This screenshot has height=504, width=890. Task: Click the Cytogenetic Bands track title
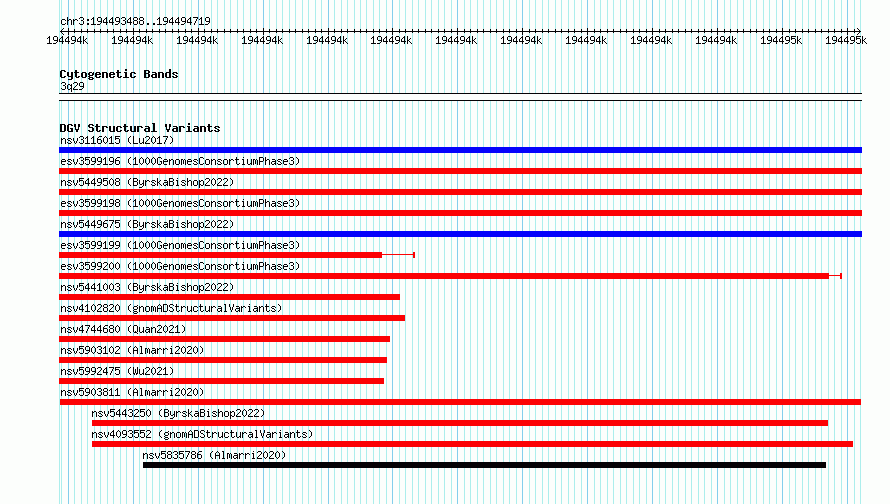pos(119,74)
